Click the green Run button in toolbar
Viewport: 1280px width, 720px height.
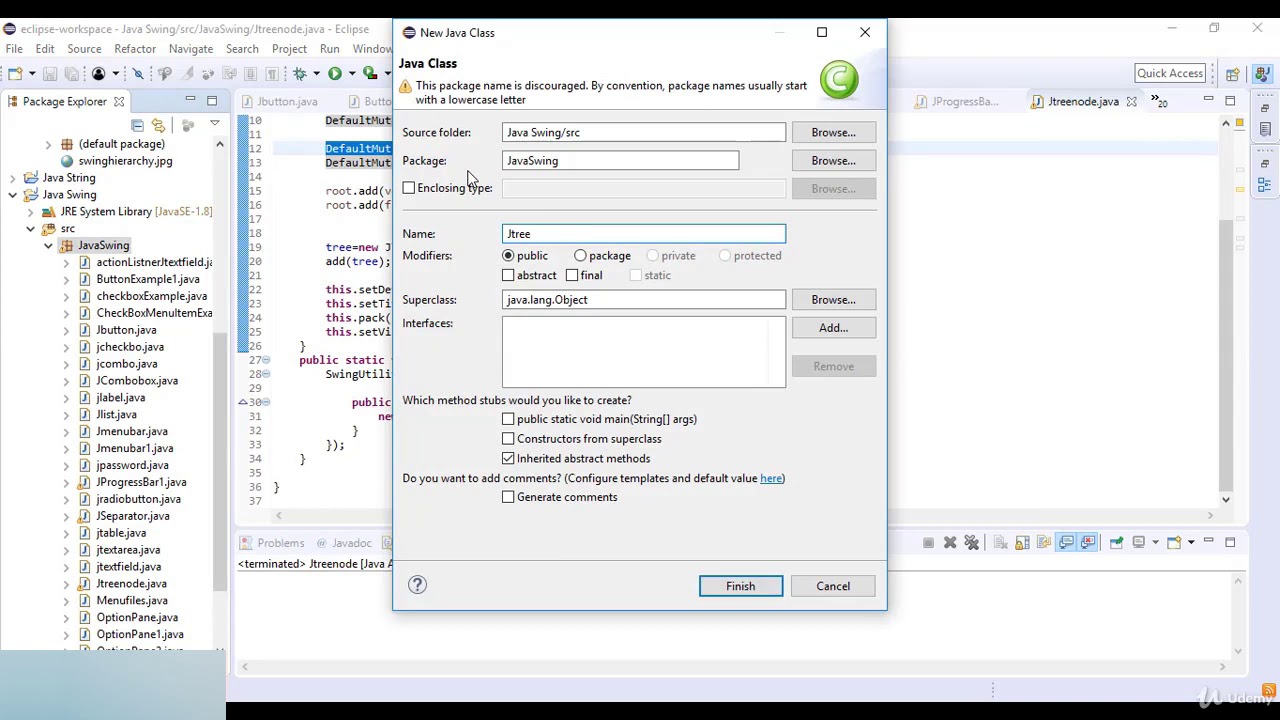(x=335, y=74)
